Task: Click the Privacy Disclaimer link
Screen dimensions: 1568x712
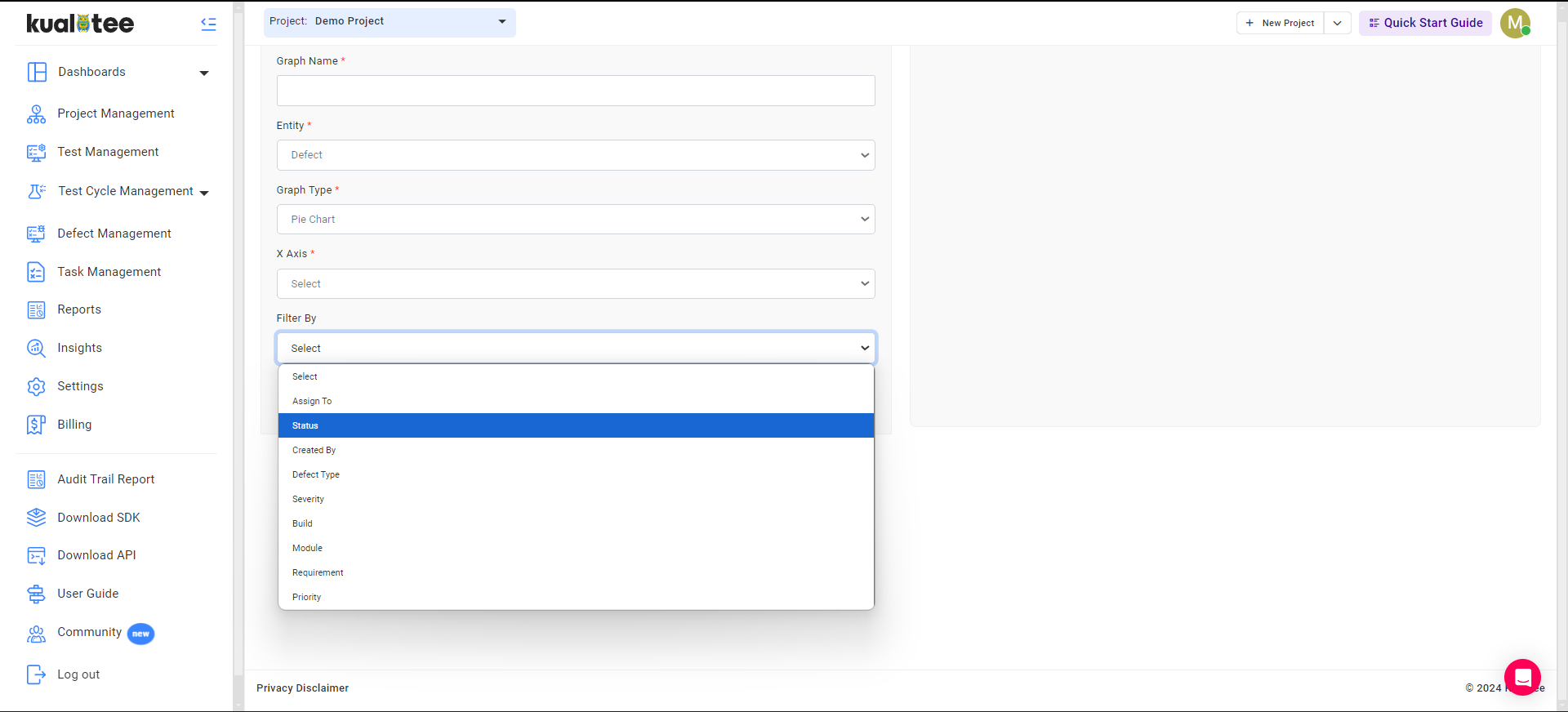Action: pos(302,688)
